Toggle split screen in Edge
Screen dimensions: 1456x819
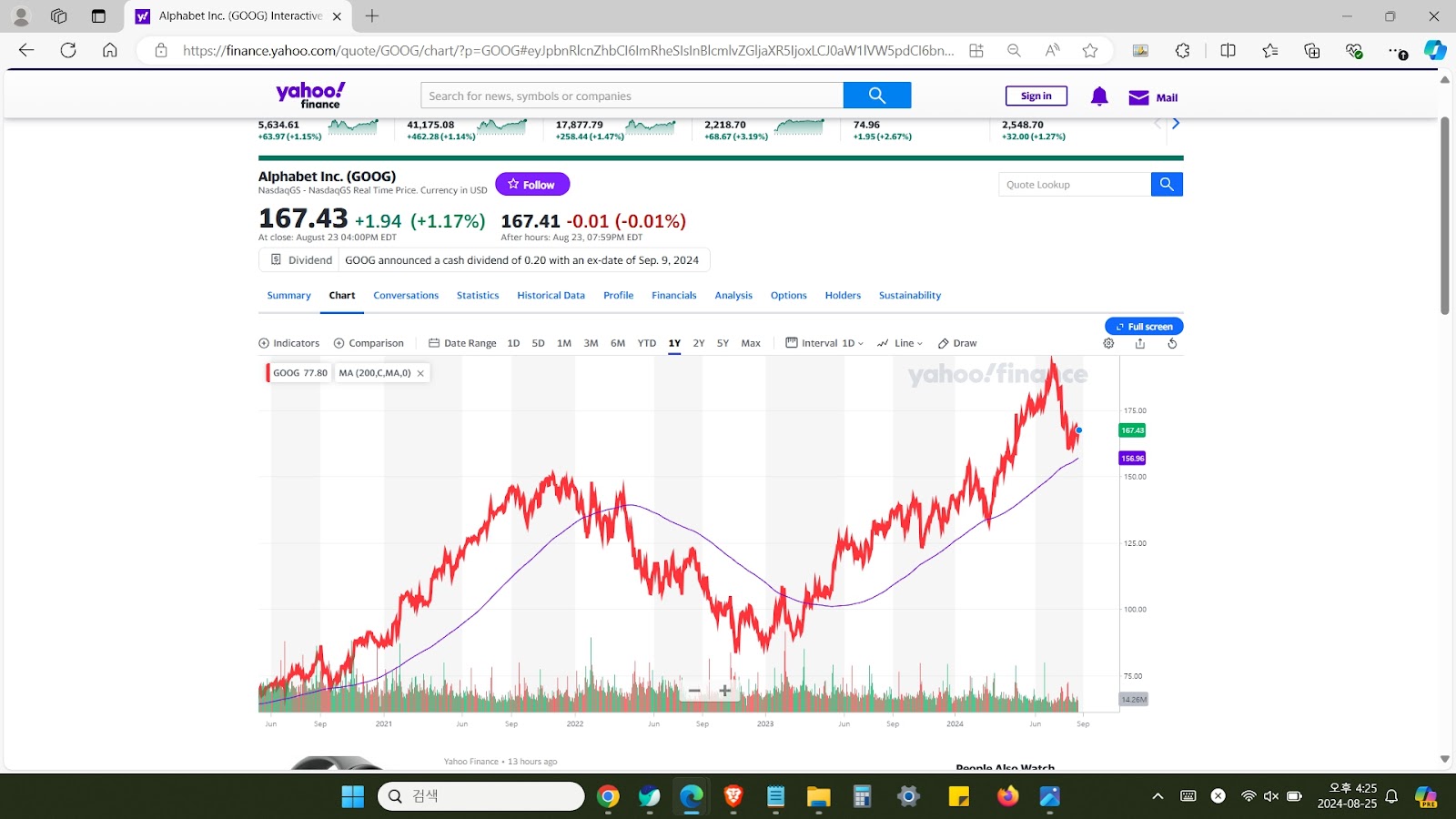[x=1228, y=51]
